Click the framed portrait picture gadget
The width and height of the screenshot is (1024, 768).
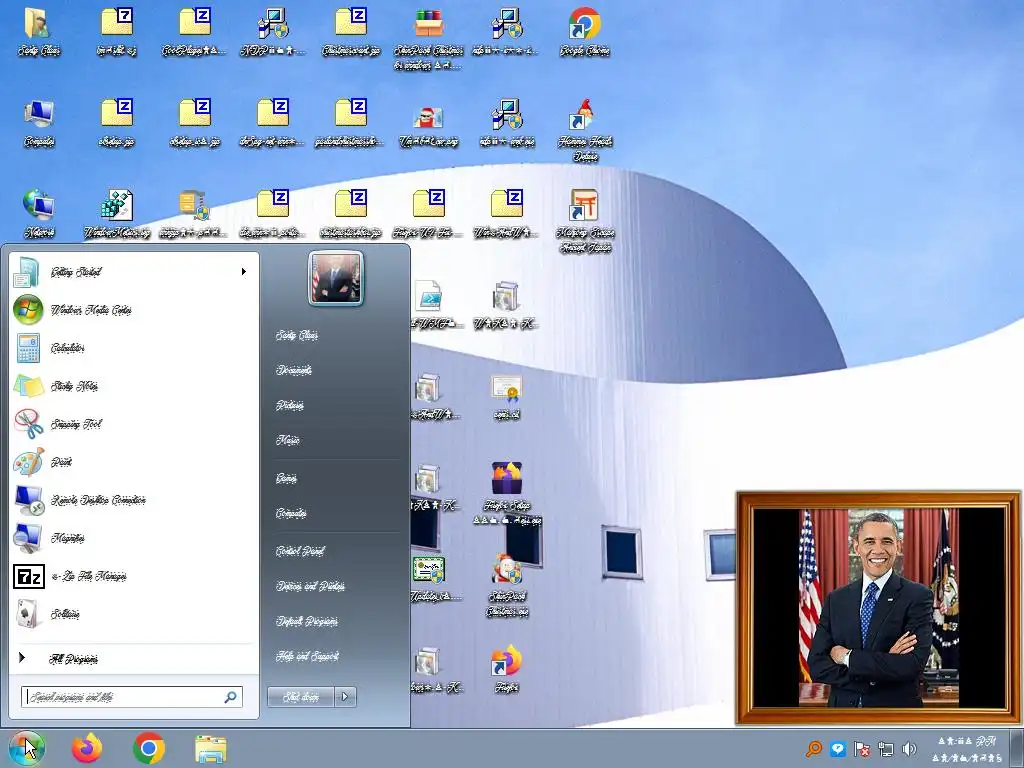878,608
